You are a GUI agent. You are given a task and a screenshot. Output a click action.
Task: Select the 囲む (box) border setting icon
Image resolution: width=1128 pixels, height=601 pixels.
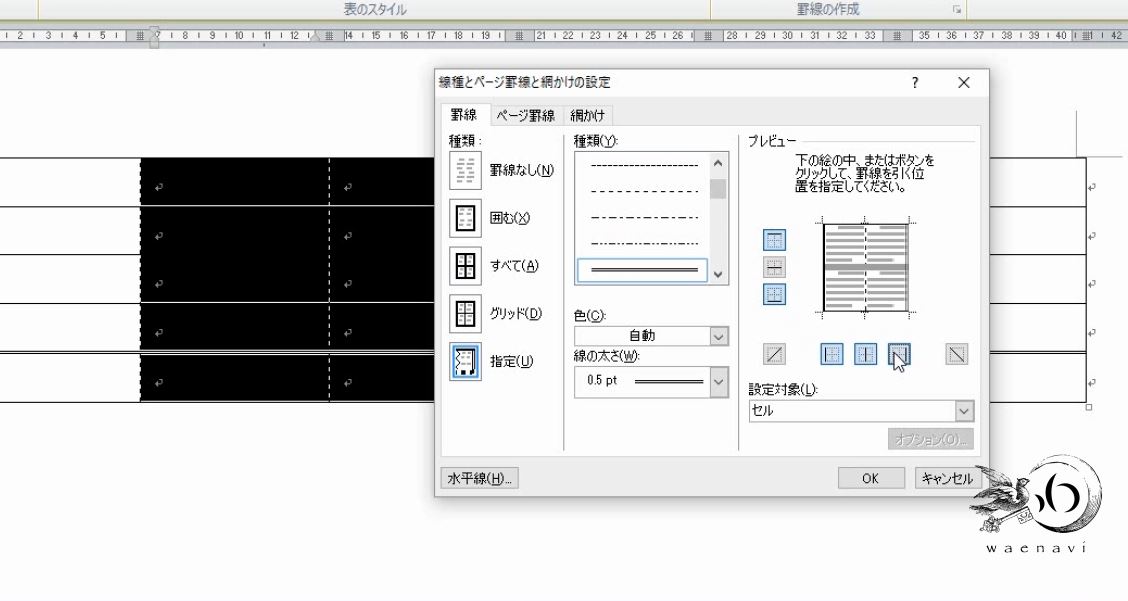coord(465,218)
